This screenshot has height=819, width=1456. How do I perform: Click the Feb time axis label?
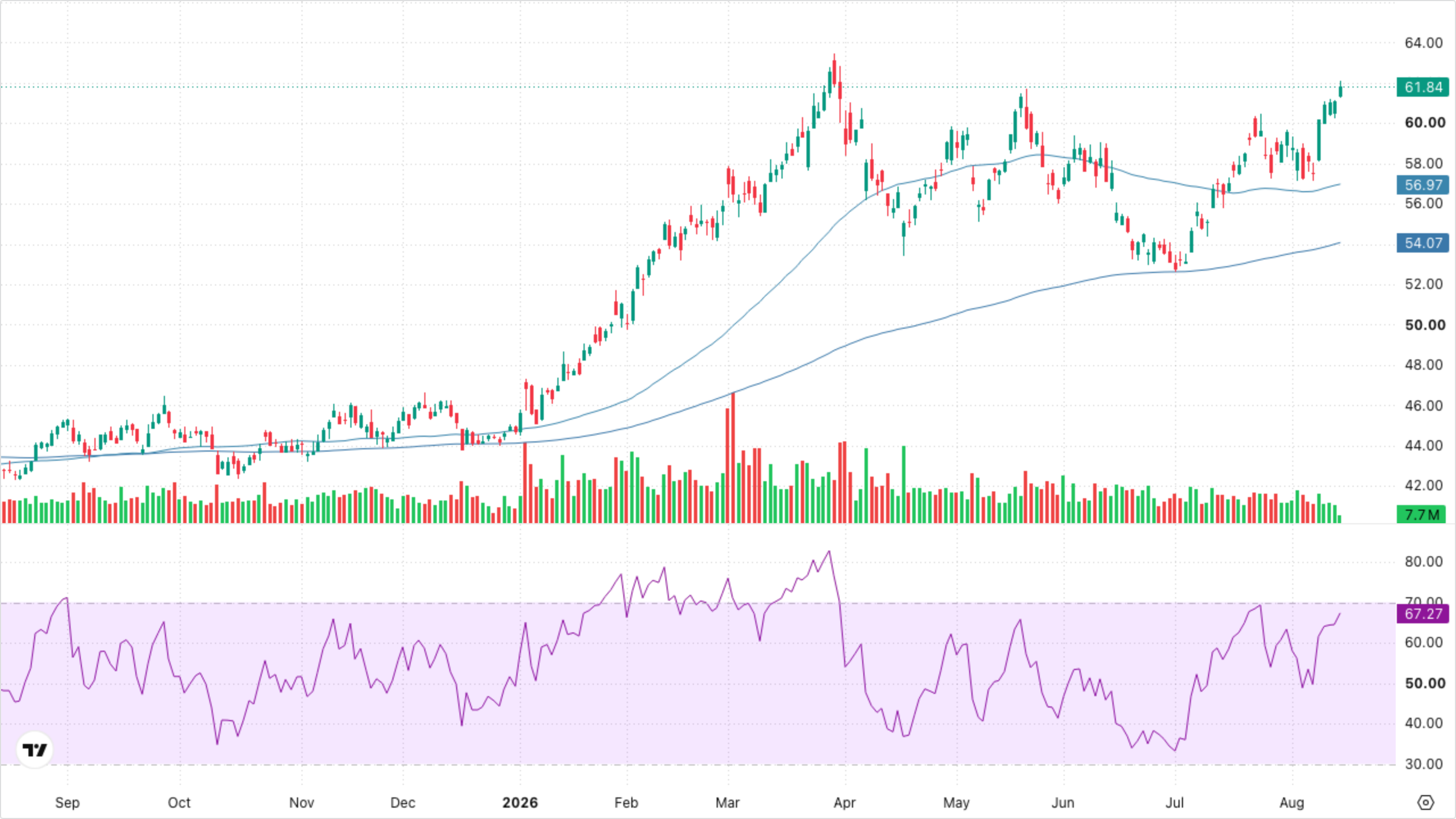(626, 803)
